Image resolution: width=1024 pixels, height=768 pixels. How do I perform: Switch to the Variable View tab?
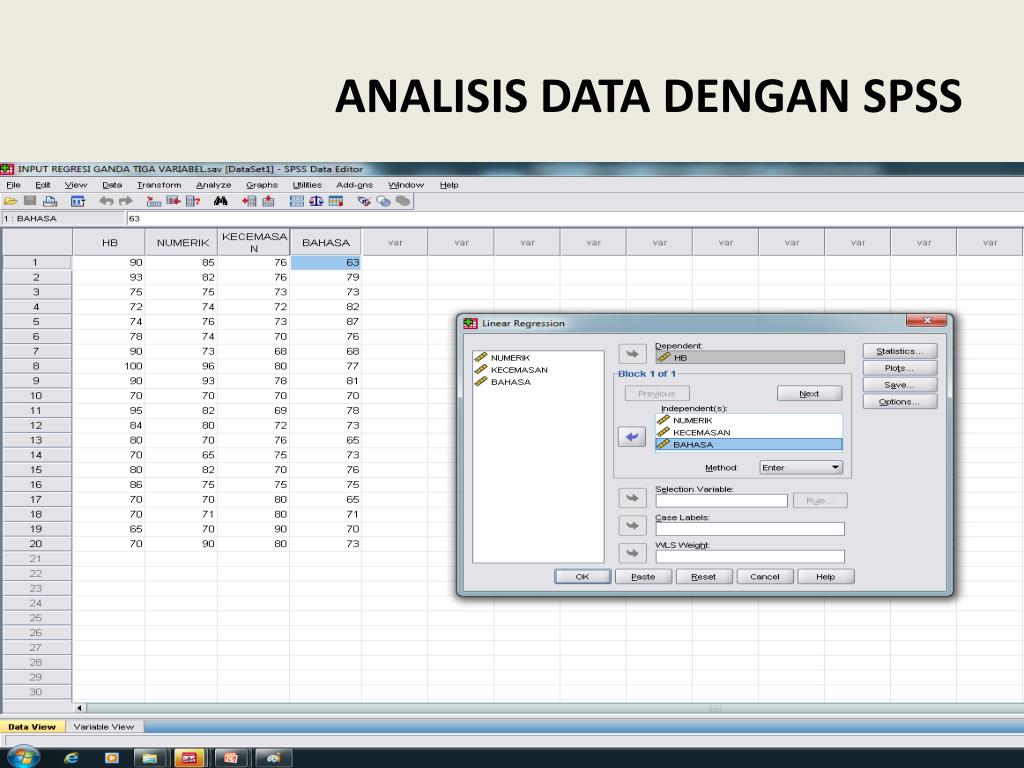[x=104, y=726]
